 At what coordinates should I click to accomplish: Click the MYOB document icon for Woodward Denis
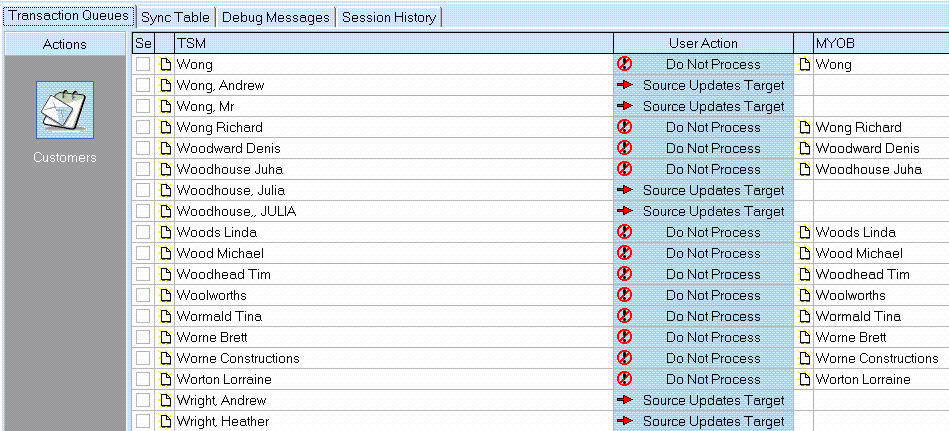(x=805, y=149)
